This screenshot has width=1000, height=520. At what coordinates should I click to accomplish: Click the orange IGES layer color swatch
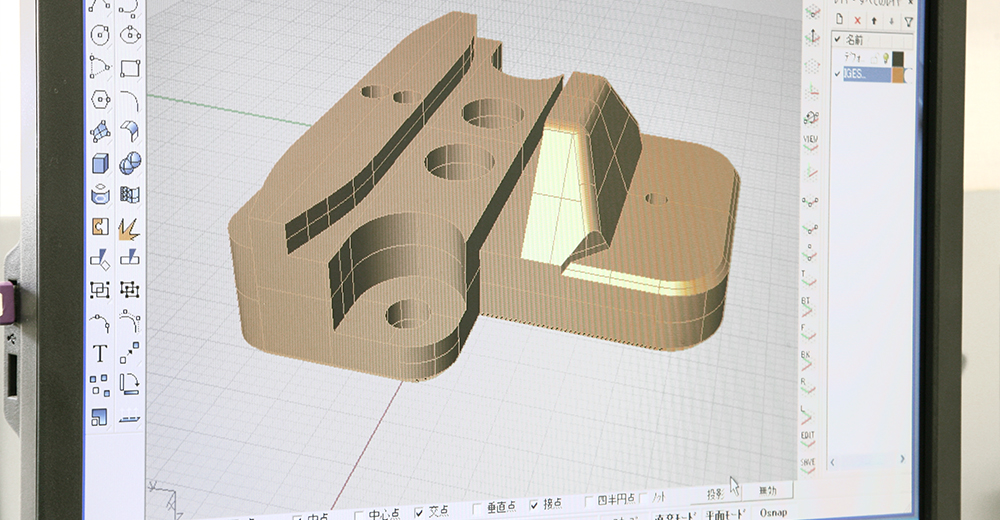(899, 75)
